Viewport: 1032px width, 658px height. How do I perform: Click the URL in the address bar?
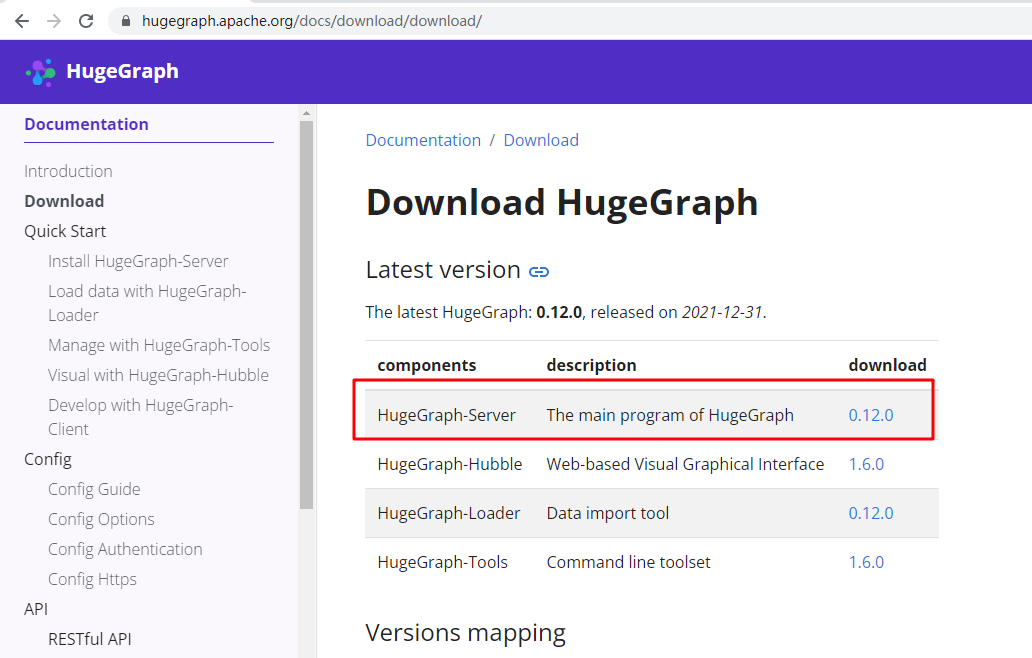click(x=311, y=21)
